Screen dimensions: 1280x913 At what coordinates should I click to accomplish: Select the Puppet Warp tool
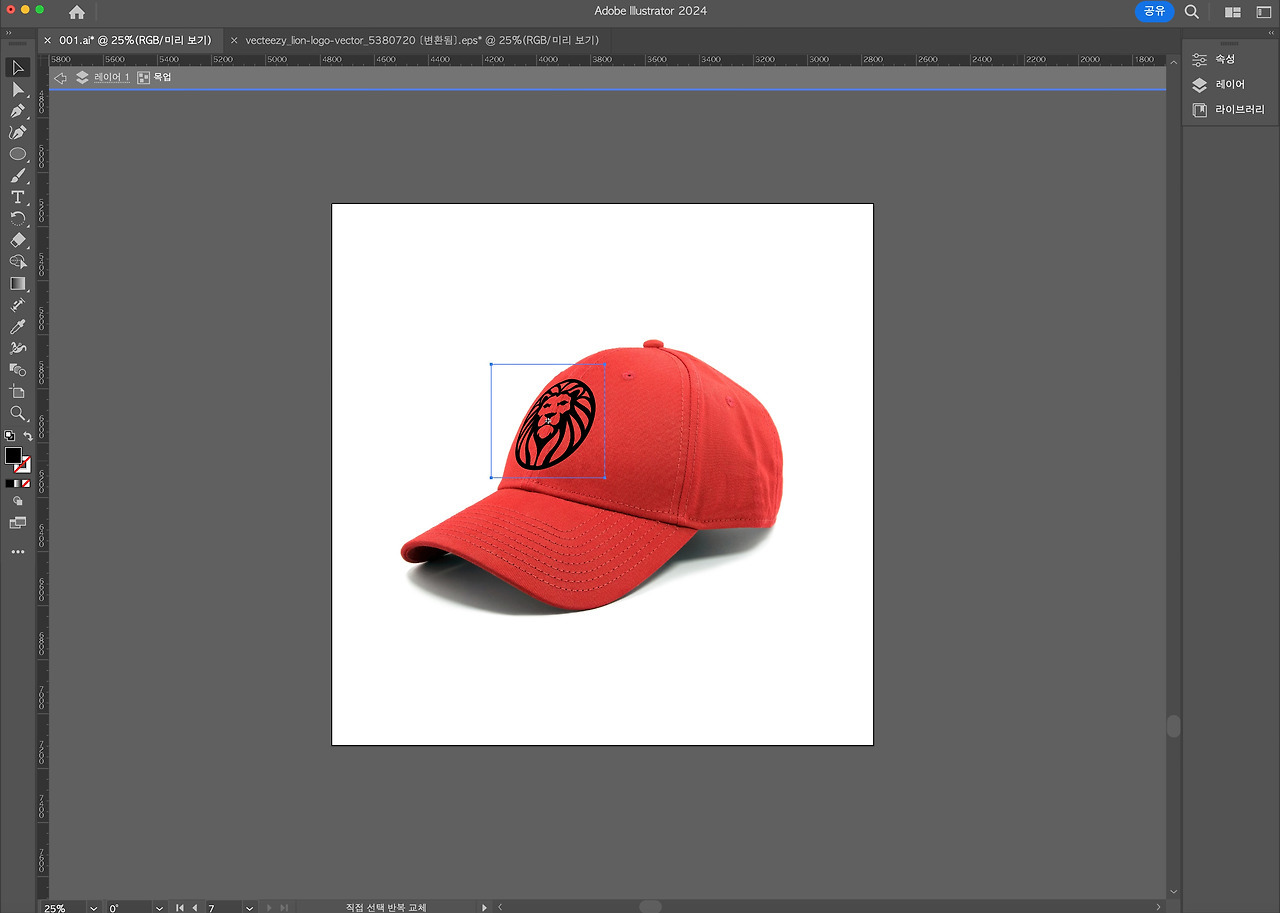point(17,348)
